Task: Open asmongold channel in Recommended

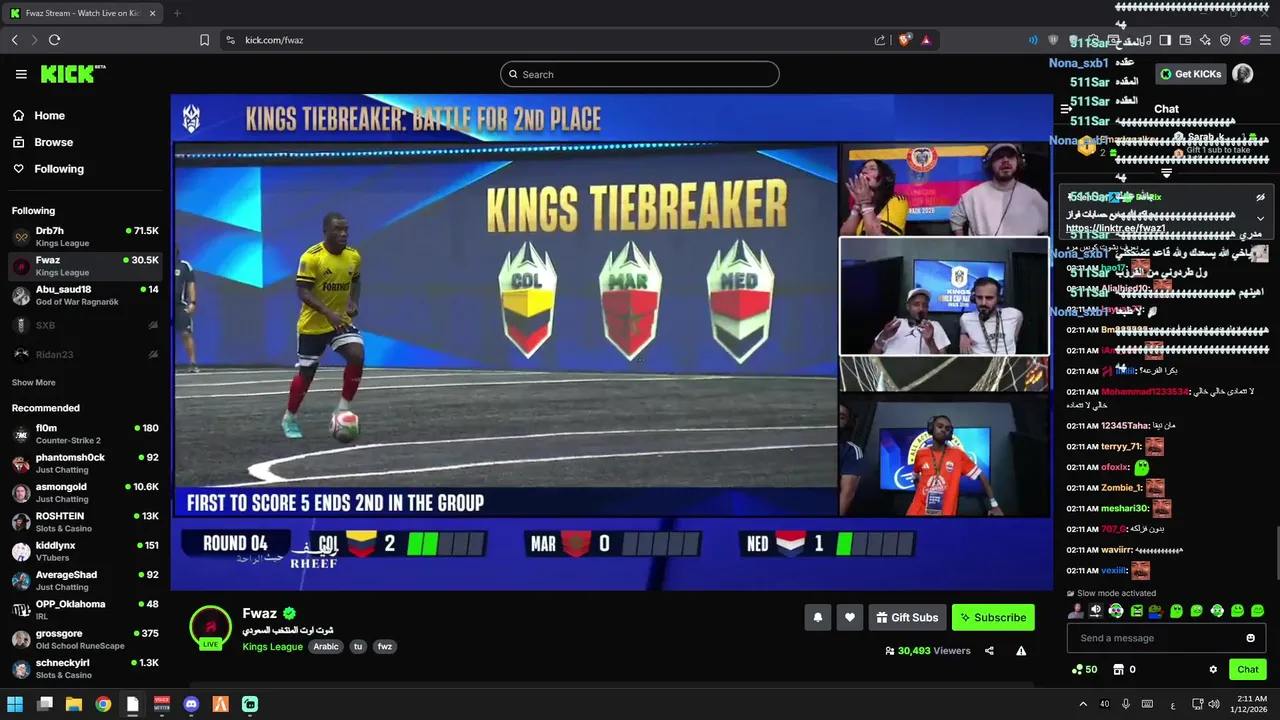Action: click(x=85, y=492)
